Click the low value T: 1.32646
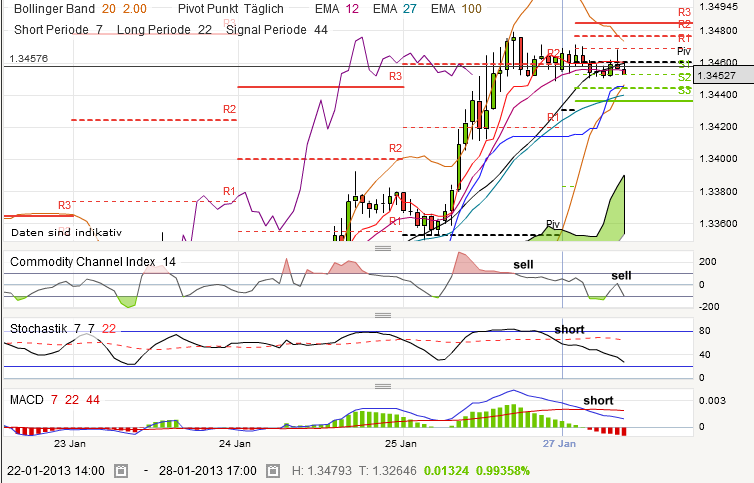The height and width of the screenshot is (483, 754). pos(387,470)
